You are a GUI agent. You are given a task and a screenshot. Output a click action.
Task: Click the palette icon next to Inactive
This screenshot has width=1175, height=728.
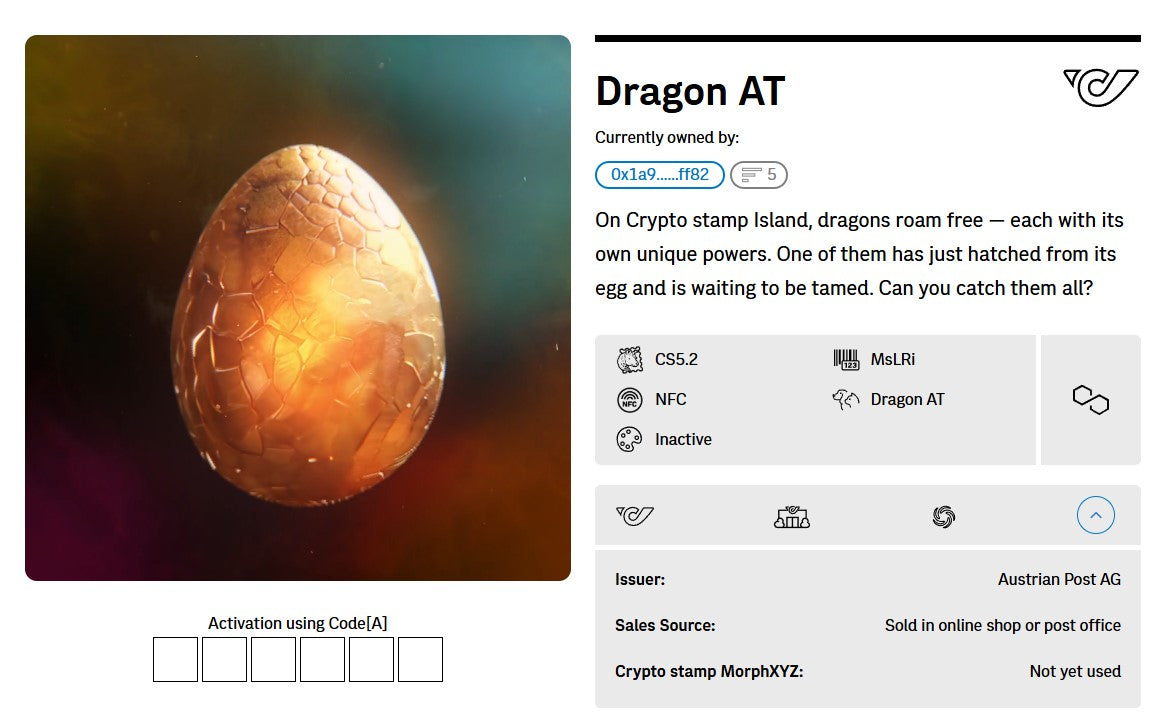pos(629,439)
